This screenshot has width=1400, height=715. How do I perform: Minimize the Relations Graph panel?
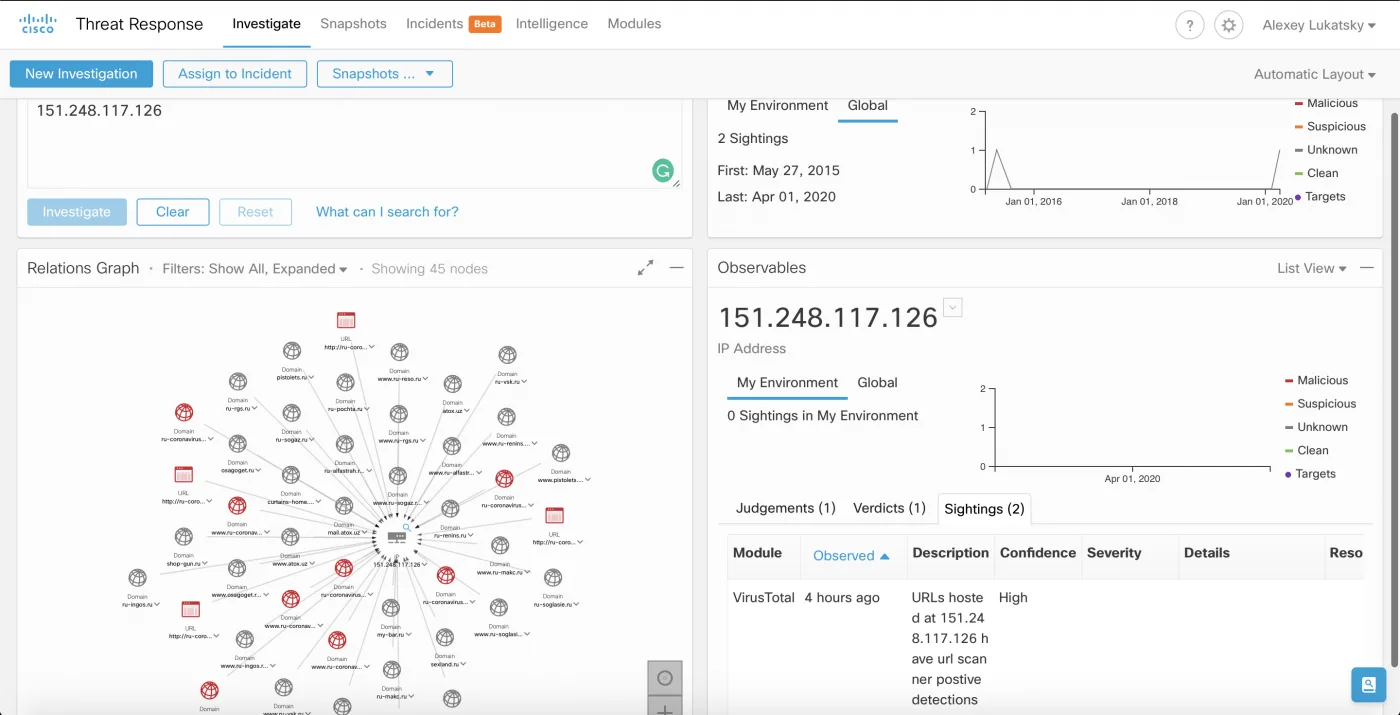(x=676, y=267)
